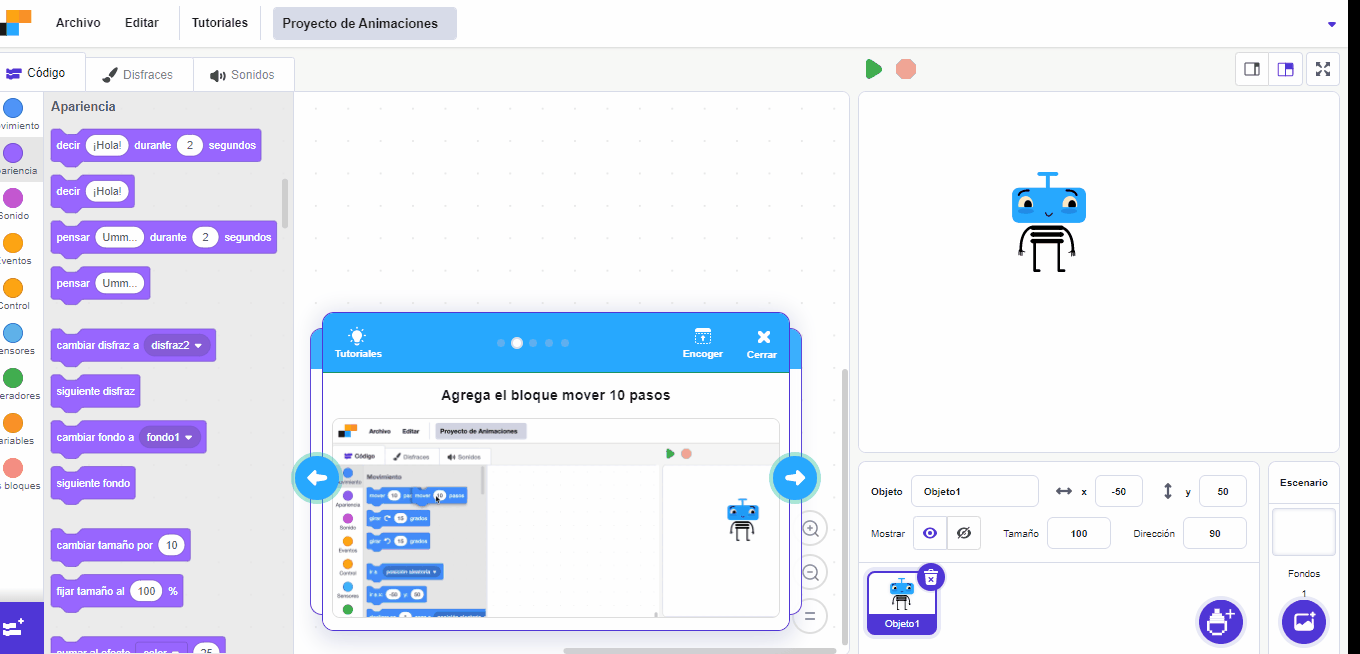Zoom in on the code workspace
The height and width of the screenshot is (654, 1360).
point(811,528)
